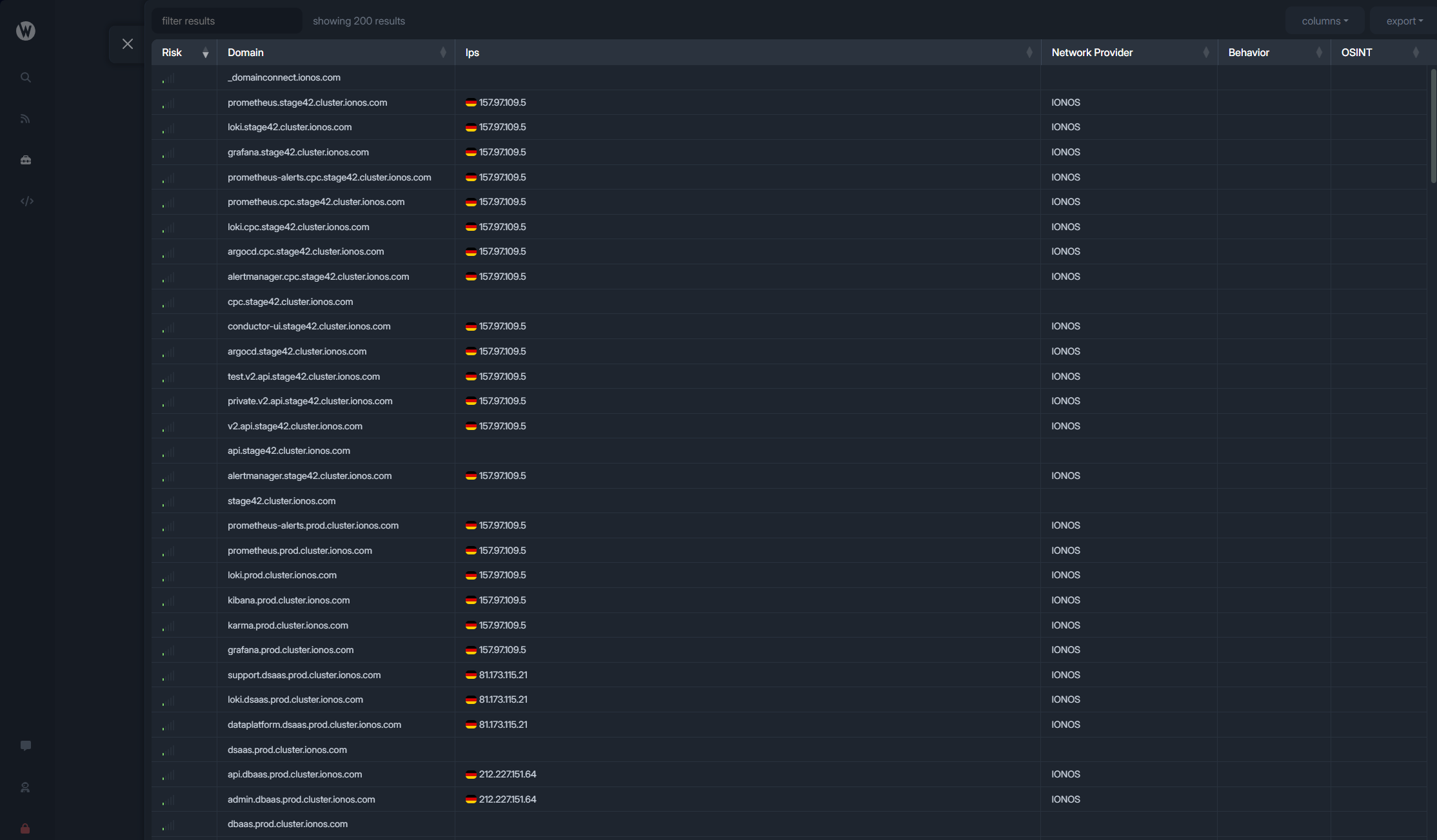Viewport: 1437px width, 840px height.
Task: Select domain prometheus.cpc.stage42.cluster.ionos.com
Action: pyautogui.click(x=316, y=202)
